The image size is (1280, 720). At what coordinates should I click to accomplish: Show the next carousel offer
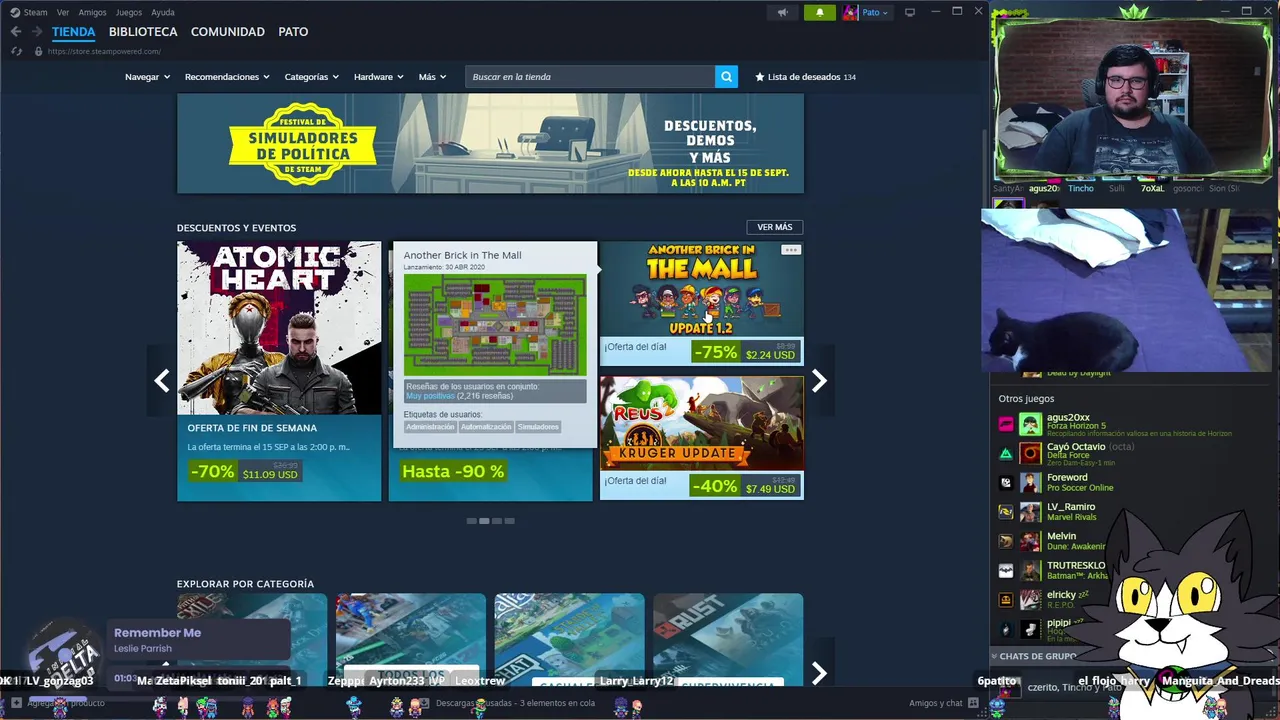[x=819, y=380]
